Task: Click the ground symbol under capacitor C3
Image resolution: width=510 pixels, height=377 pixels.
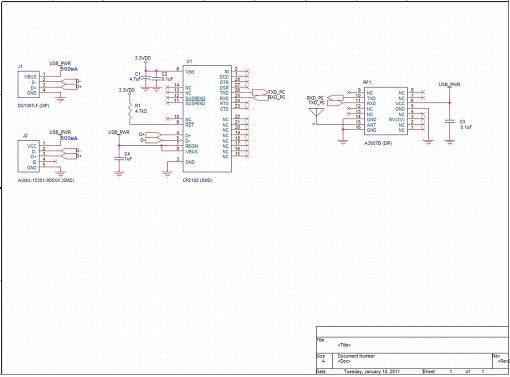Action: coord(450,142)
